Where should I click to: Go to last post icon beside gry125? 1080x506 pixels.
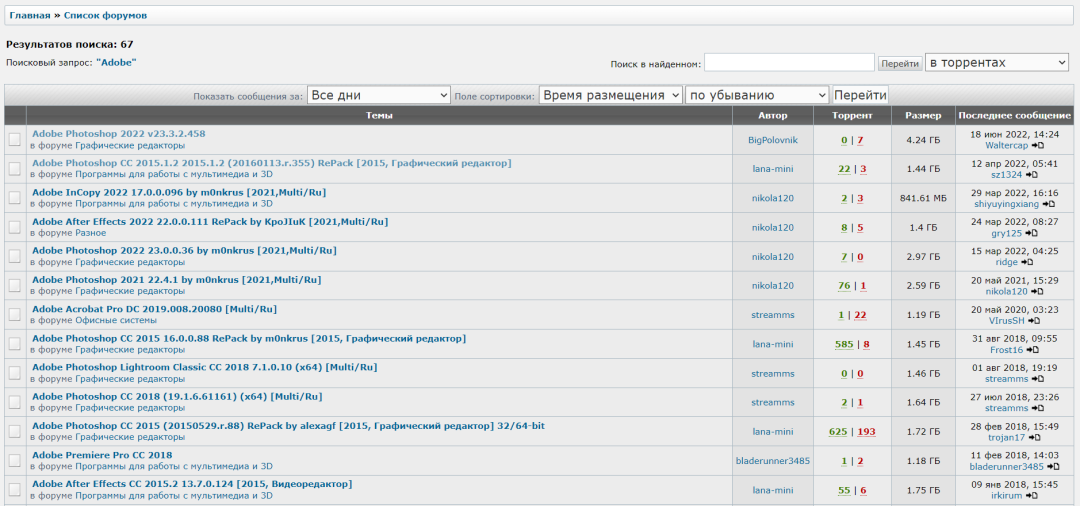point(1031,233)
